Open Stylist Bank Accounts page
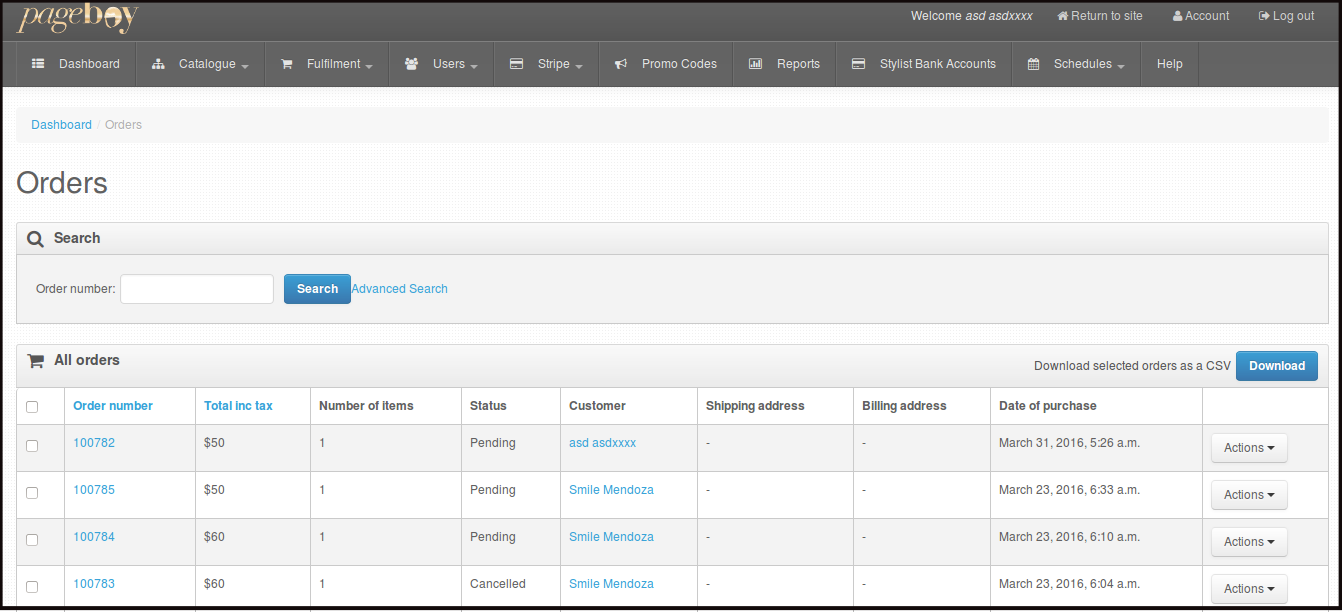Viewport: 1342px width, 612px height. pyautogui.click(x=924, y=64)
